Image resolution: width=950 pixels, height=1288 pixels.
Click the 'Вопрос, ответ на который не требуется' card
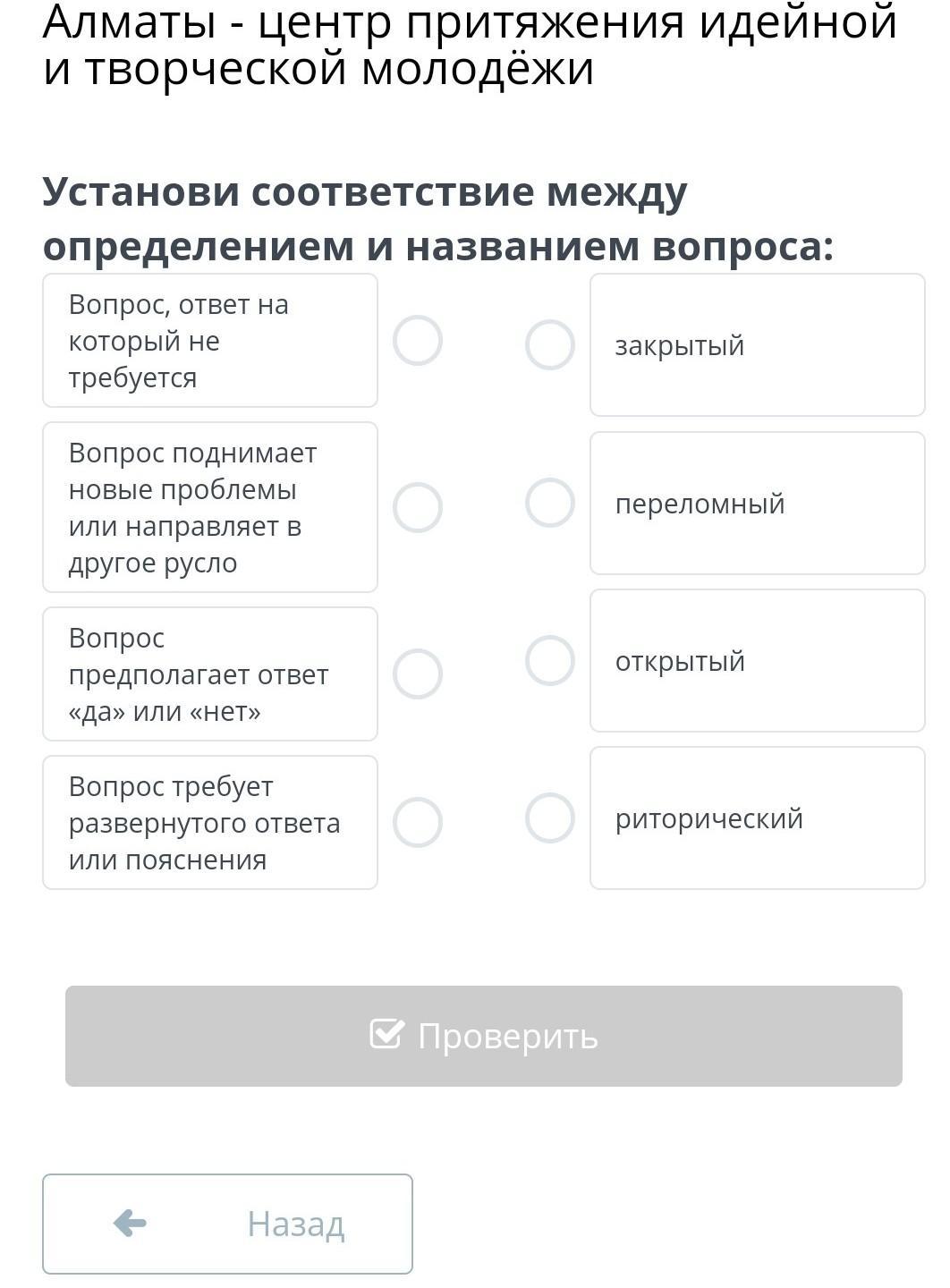210,341
